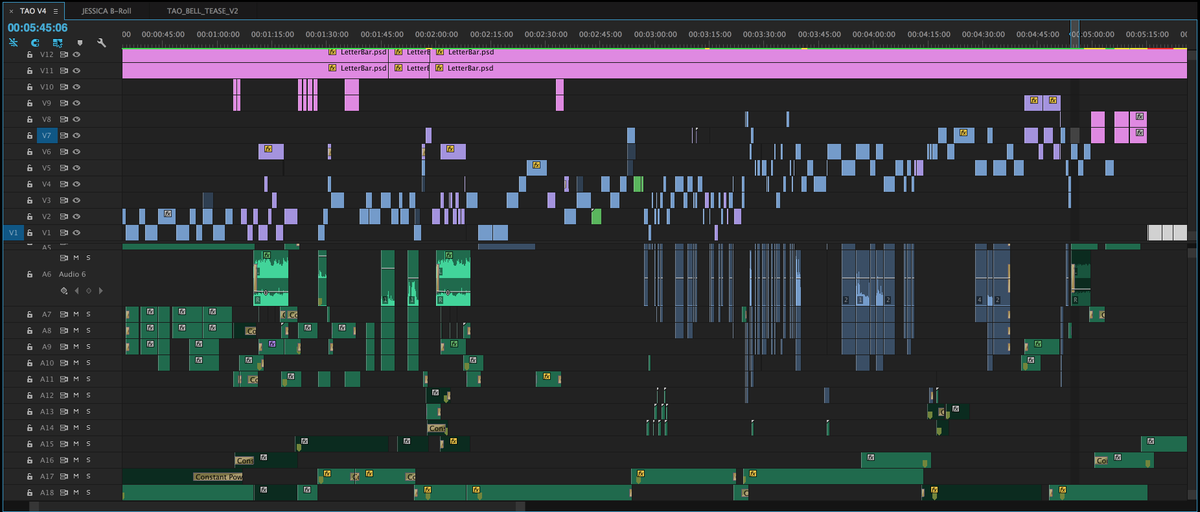
Task: Toggle the nest sequences insert mode icon
Action: [x=13, y=43]
